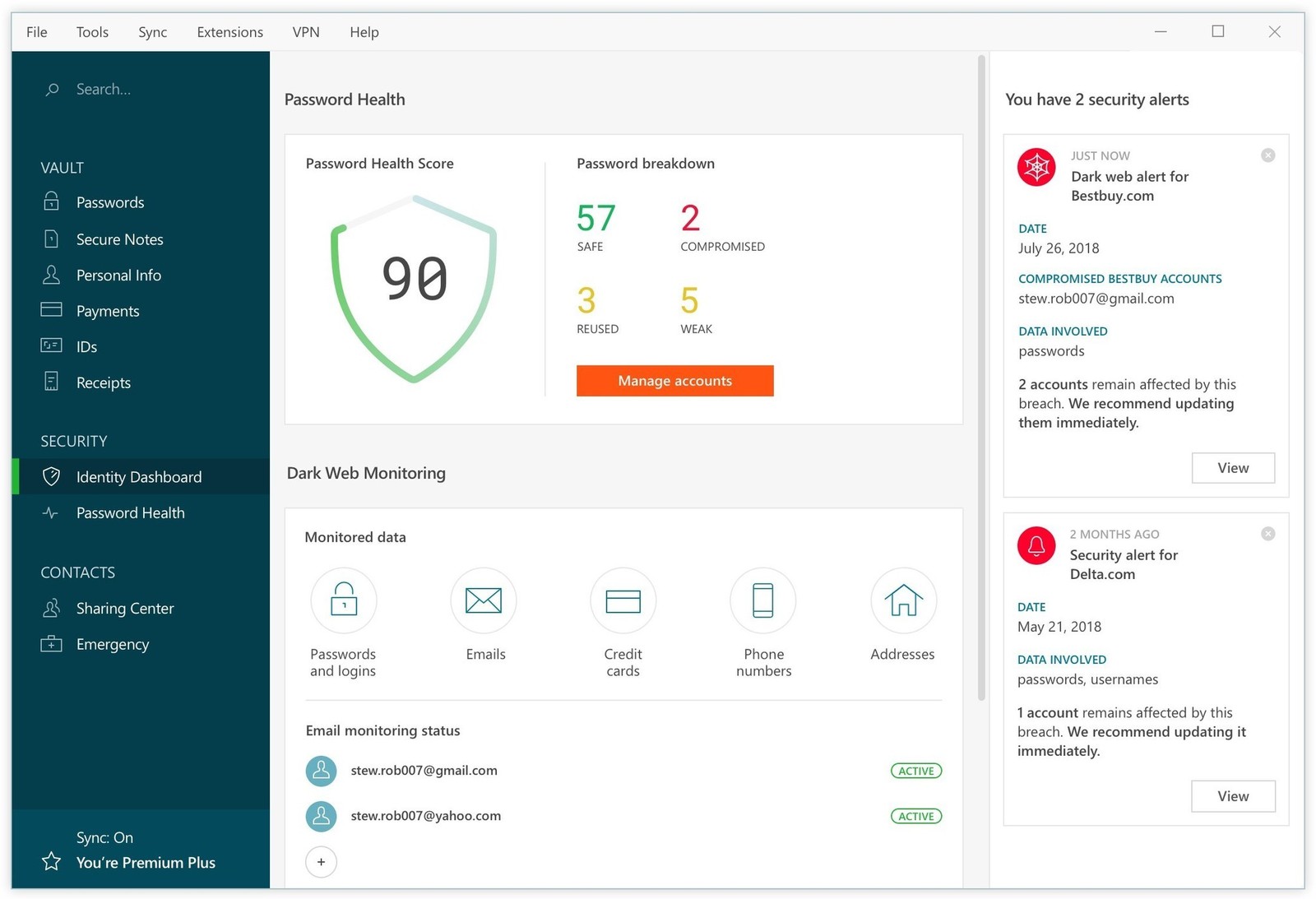The height and width of the screenshot is (899, 1316).
Task: Open the Receipts section
Action: tap(103, 382)
